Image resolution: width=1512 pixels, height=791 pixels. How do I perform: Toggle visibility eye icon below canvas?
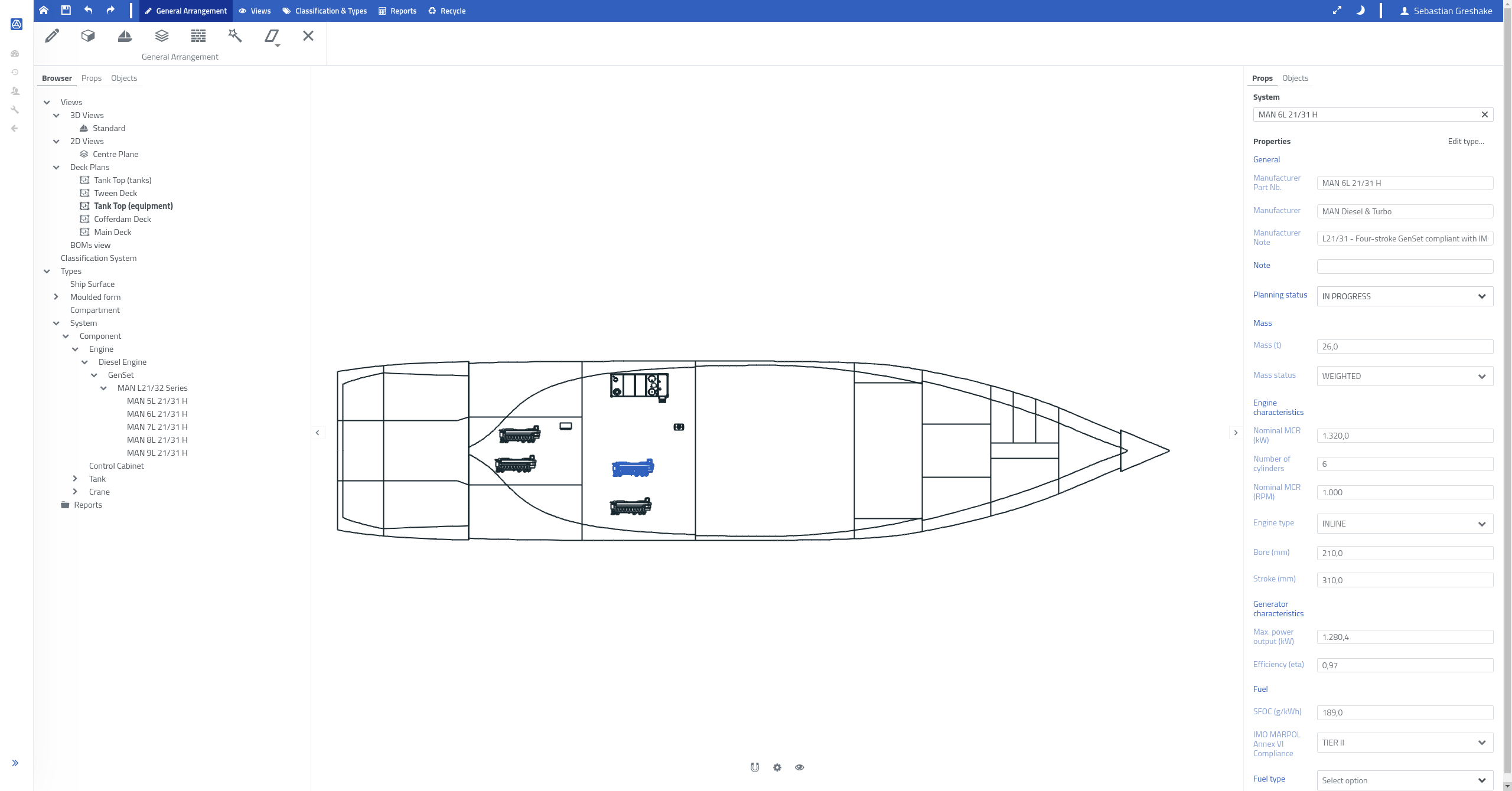(x=799, y=767)
